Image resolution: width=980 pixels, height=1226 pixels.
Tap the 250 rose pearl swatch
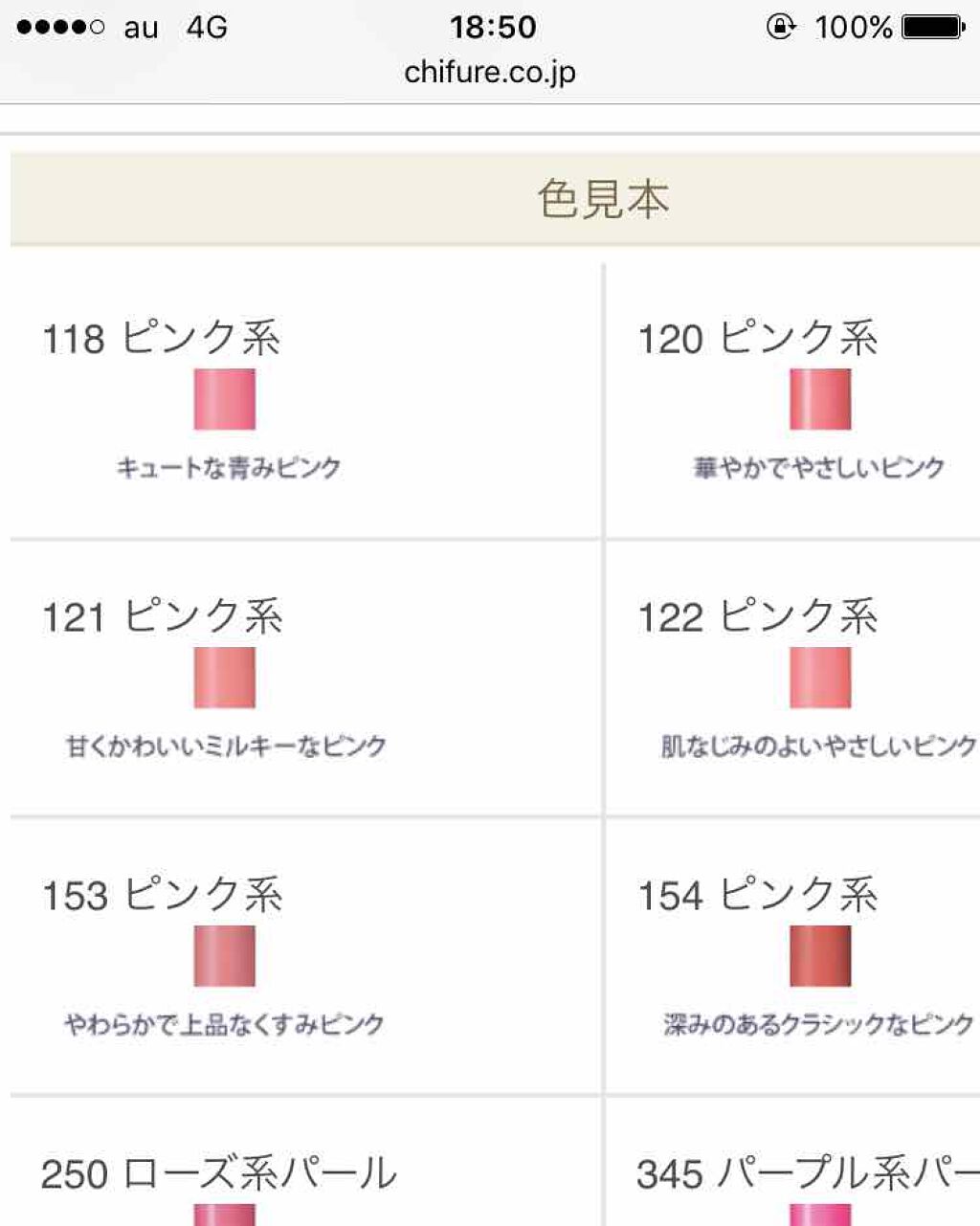(x=225, y=1215)
